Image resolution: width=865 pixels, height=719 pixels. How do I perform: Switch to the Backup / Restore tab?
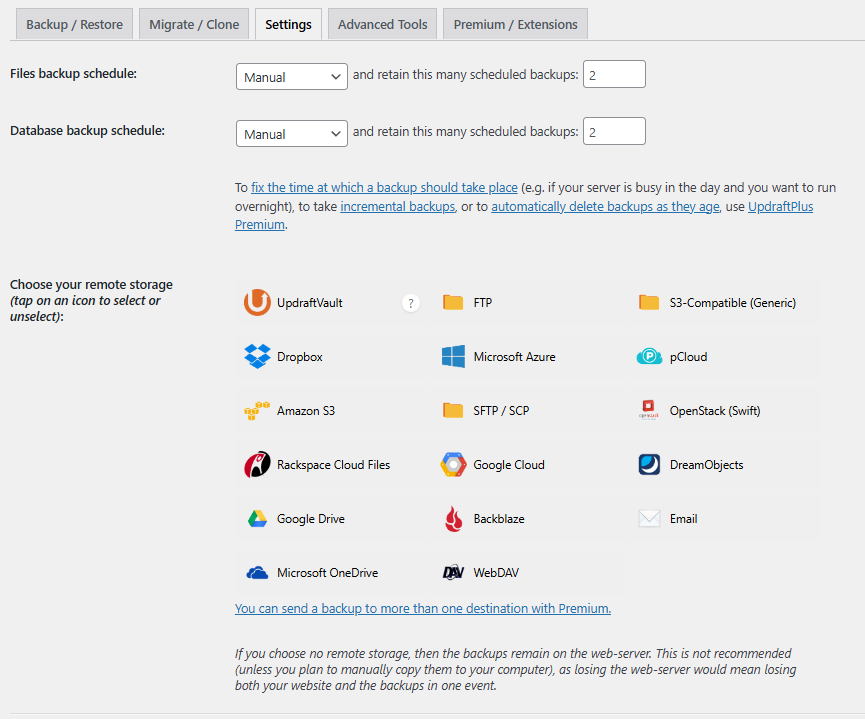click(74, 24)
